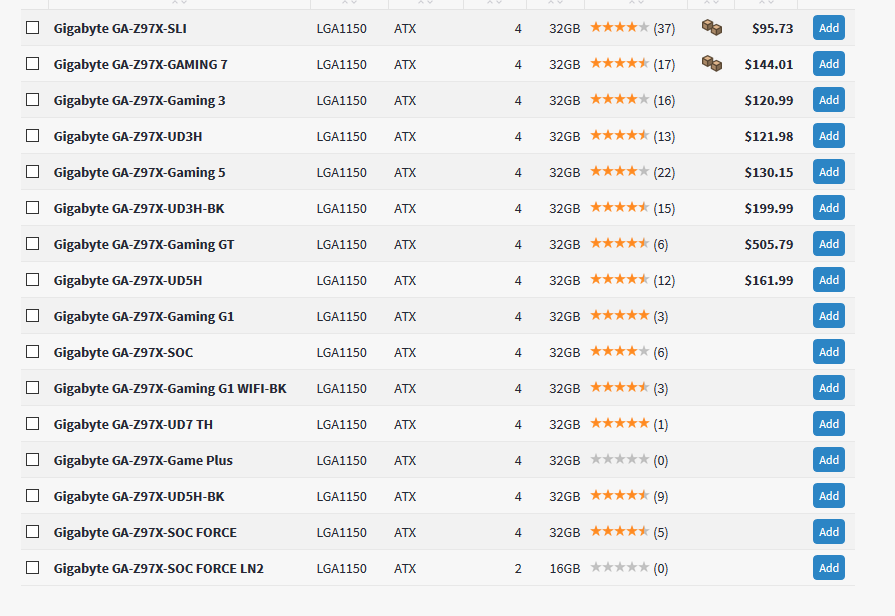Open the Gigabyte GA-Z97X-SLI product link
Screen dimensions: 895x616
coord(120,29)
